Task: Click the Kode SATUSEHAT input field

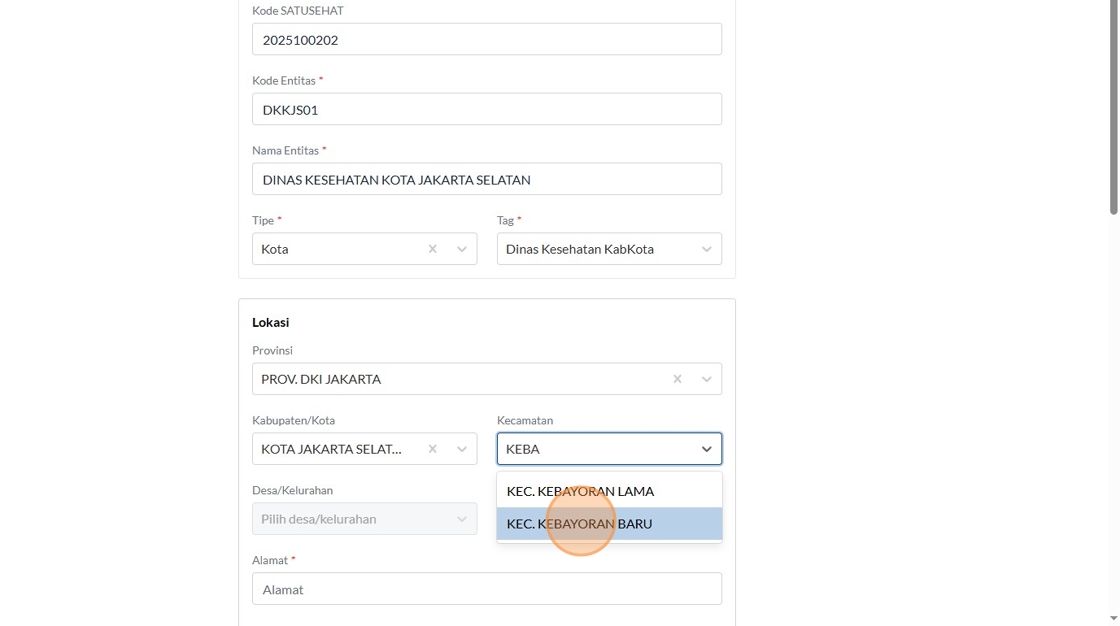Action: click(x=486, y=40)
